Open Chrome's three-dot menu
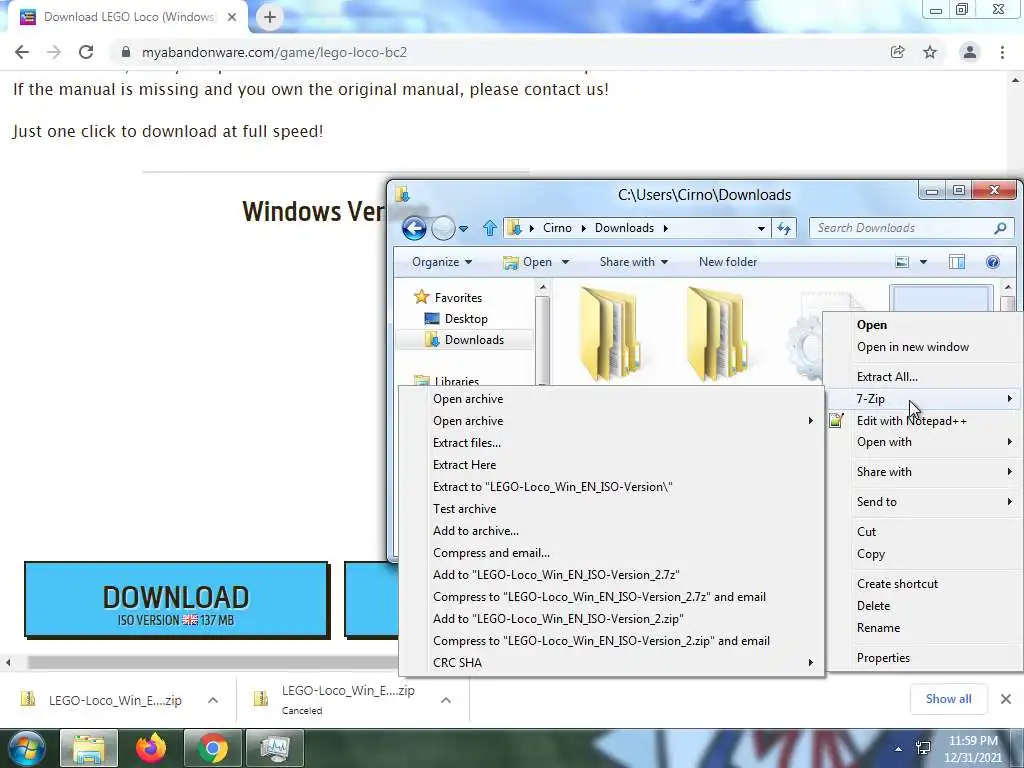The height and width of the screenshot is (768, 1024). click(x=1002, y=52)
